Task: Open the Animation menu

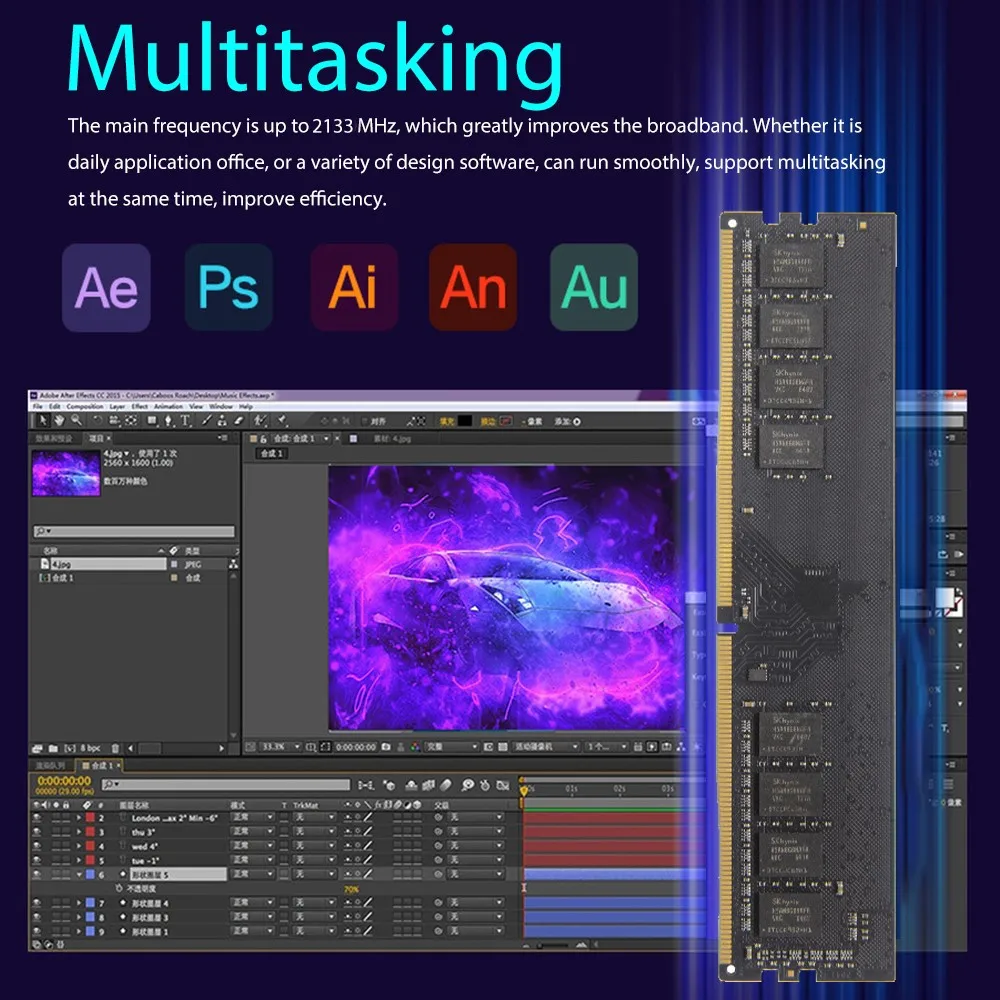Action: point(168,406)
